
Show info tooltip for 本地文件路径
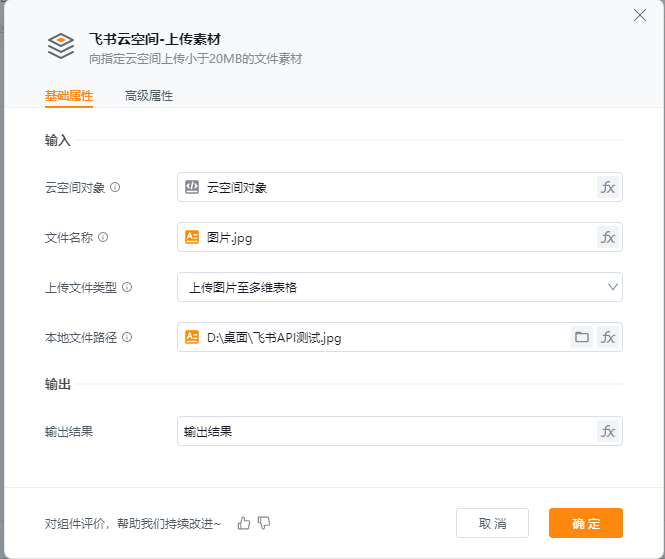[127, 337]
